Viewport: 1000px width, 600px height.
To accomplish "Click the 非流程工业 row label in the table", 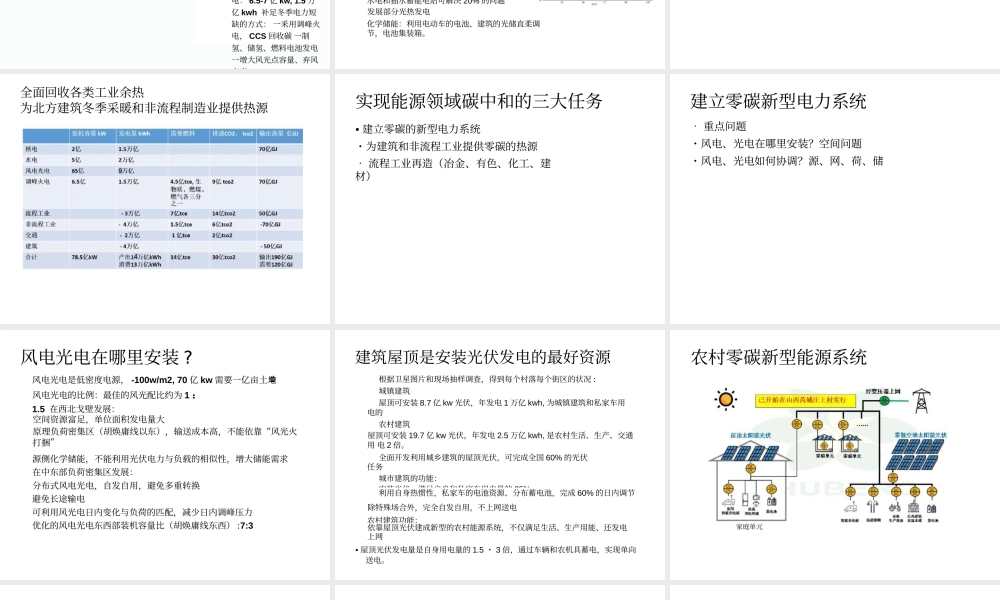I will pos(40,224).
